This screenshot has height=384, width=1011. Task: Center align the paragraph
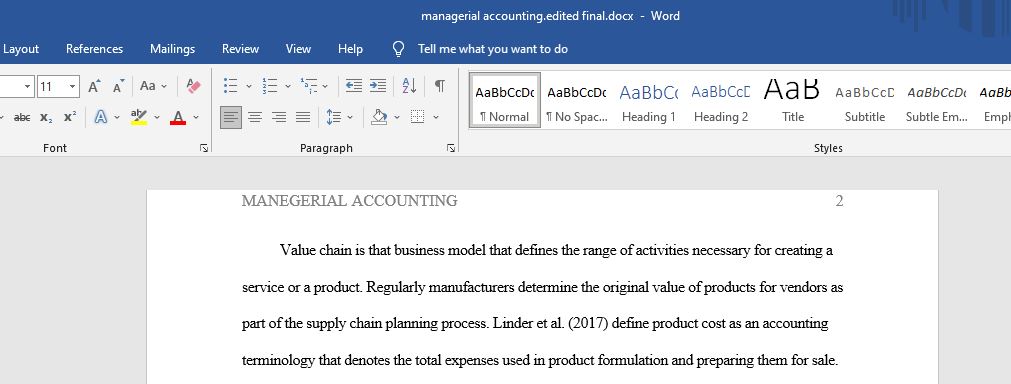pyautogui.click(x=255, y=117)
